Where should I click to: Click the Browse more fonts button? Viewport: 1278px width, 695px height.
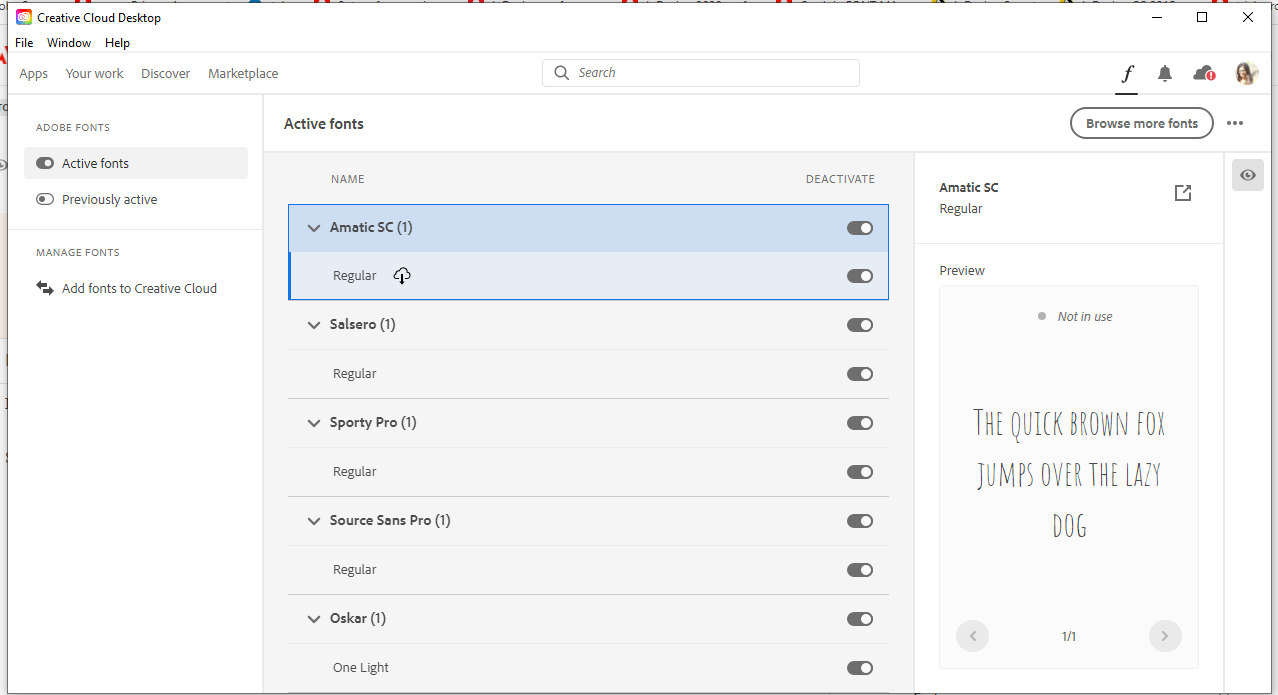point(1141,123)
